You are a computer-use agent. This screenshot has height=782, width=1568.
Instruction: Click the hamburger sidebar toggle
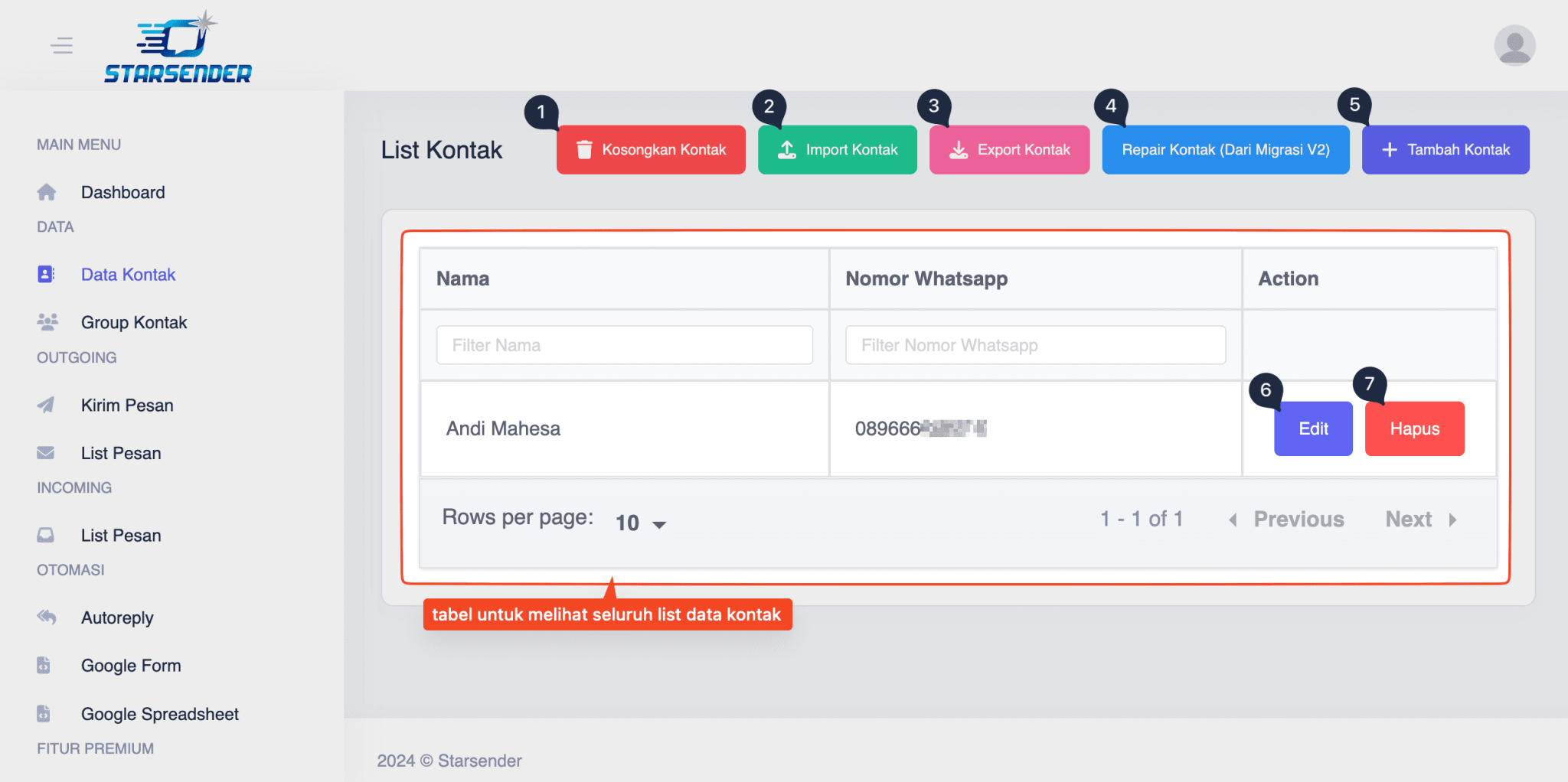(x=62, y=45)
